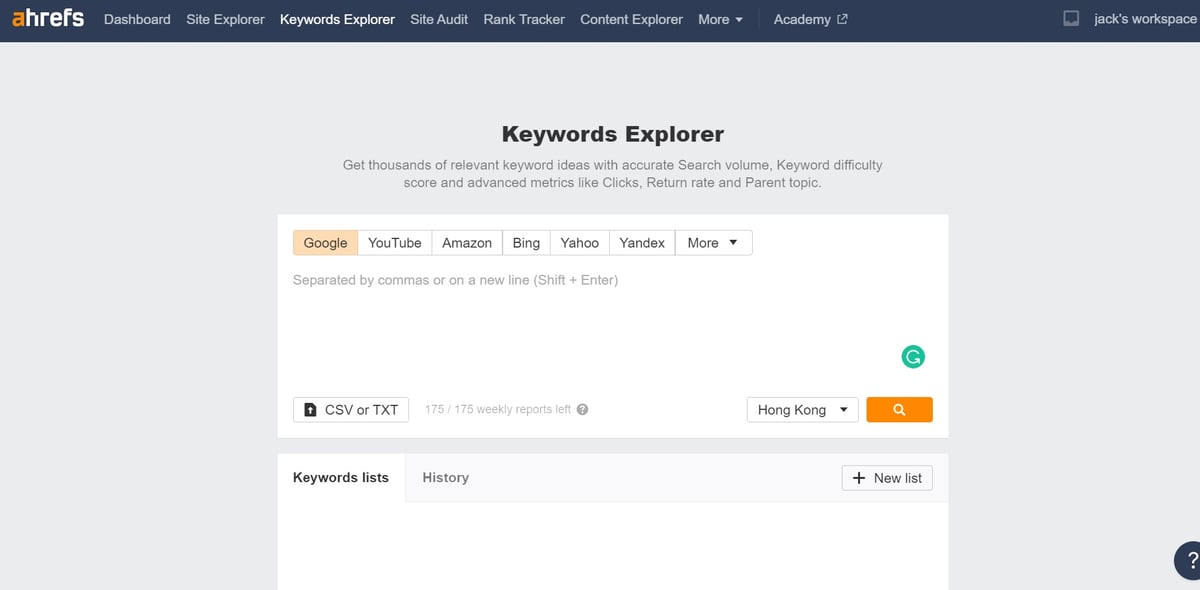Switch to the History tab

click(445, 477)
